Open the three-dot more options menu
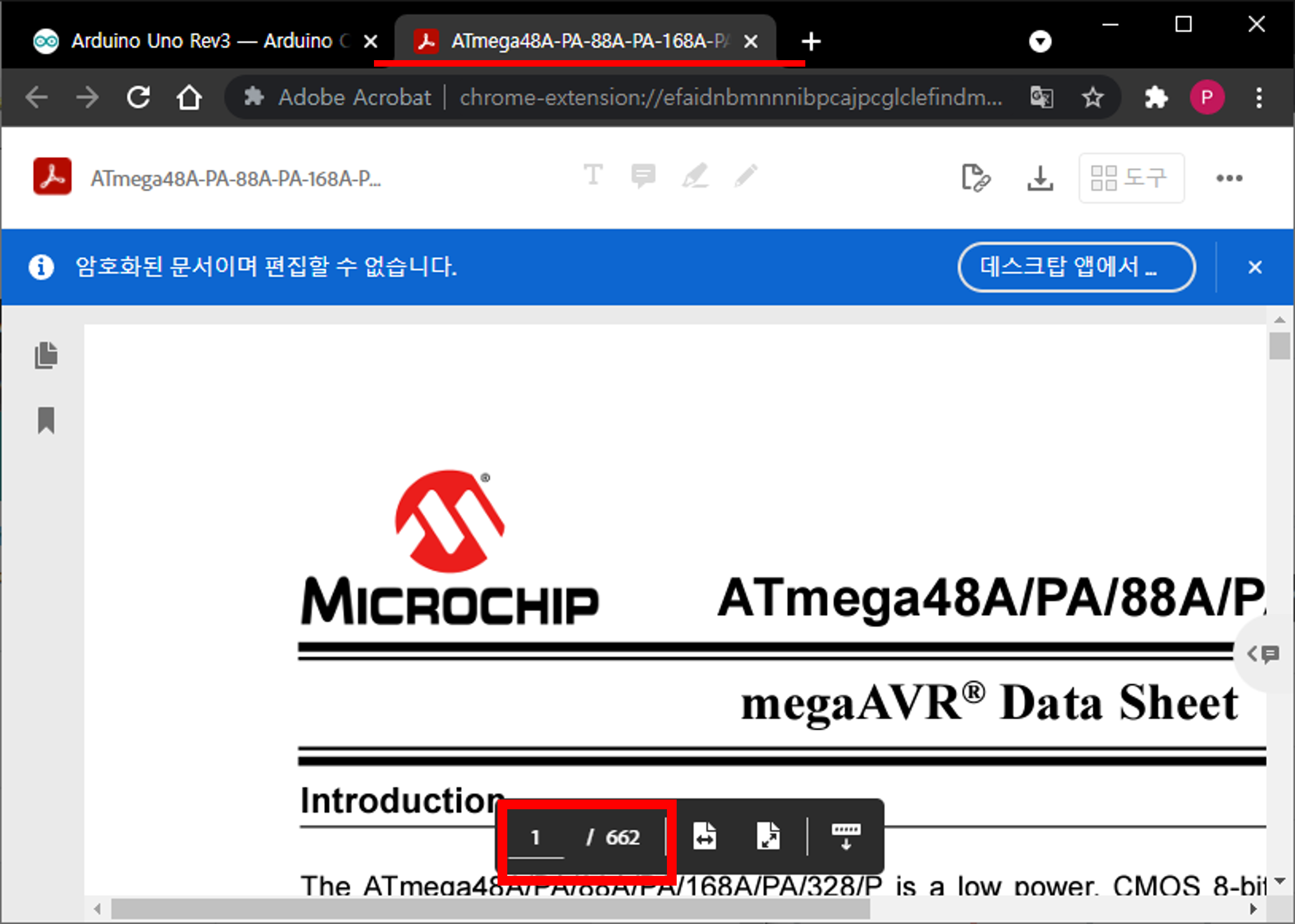Screen dimensions: 1295x924 pos(1229,178)
